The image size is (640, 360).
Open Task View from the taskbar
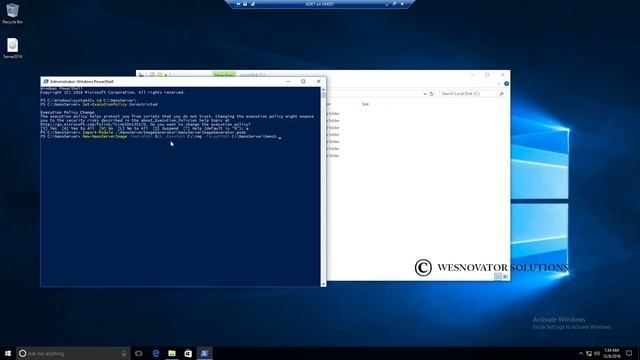coord(139,353)
